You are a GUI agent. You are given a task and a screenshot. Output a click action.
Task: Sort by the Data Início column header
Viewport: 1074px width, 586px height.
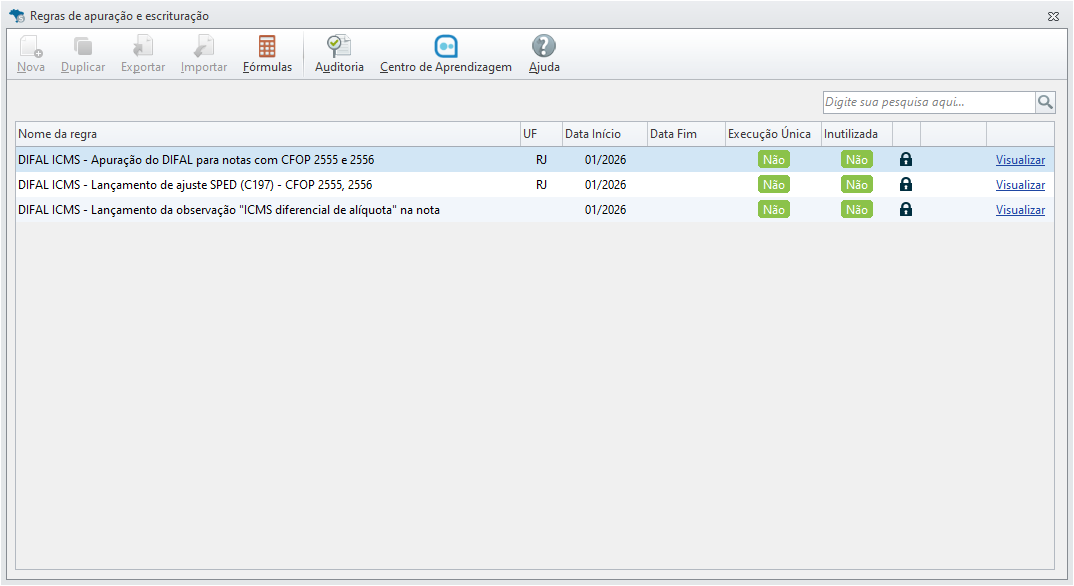[x=604, y=134]
